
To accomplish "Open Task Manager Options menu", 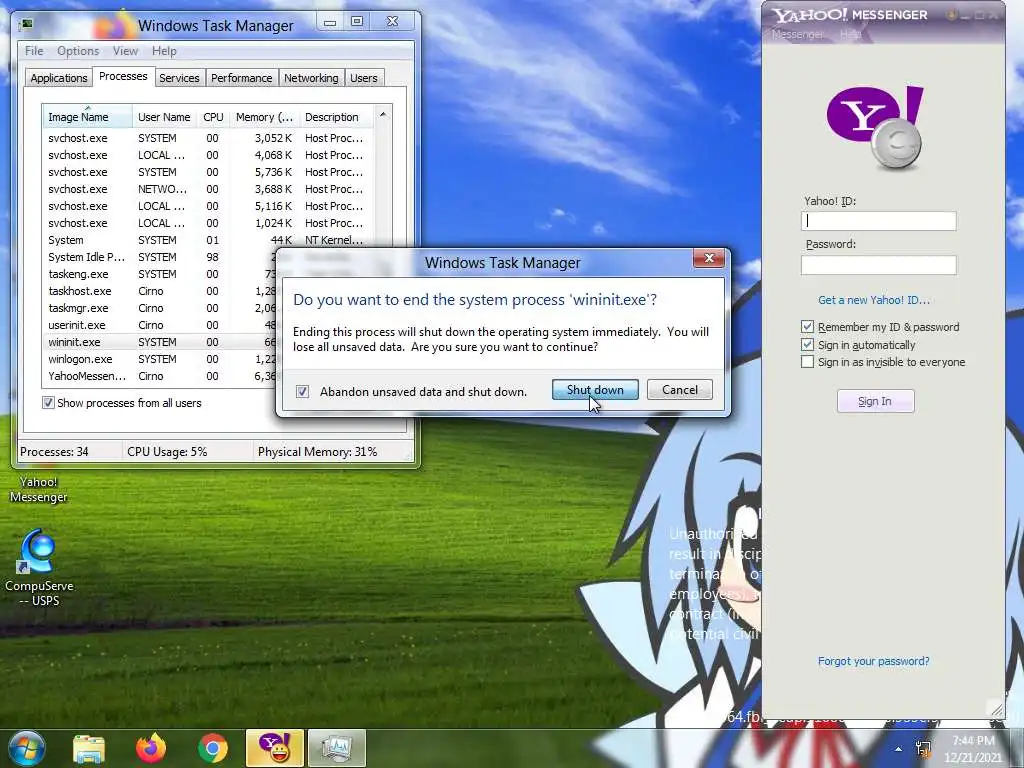I will coord(78,51).
